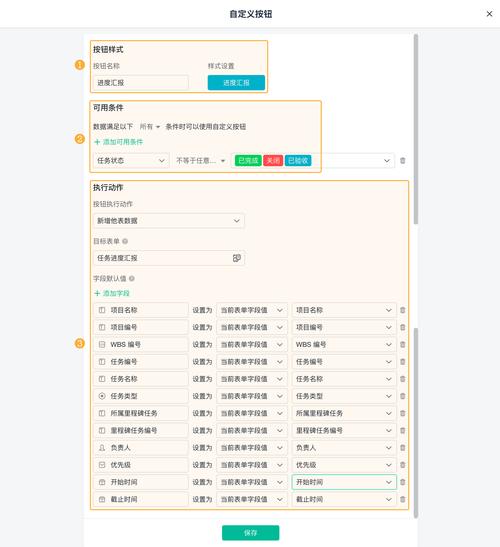Delete the 任务类型 field row

point(402,396)
